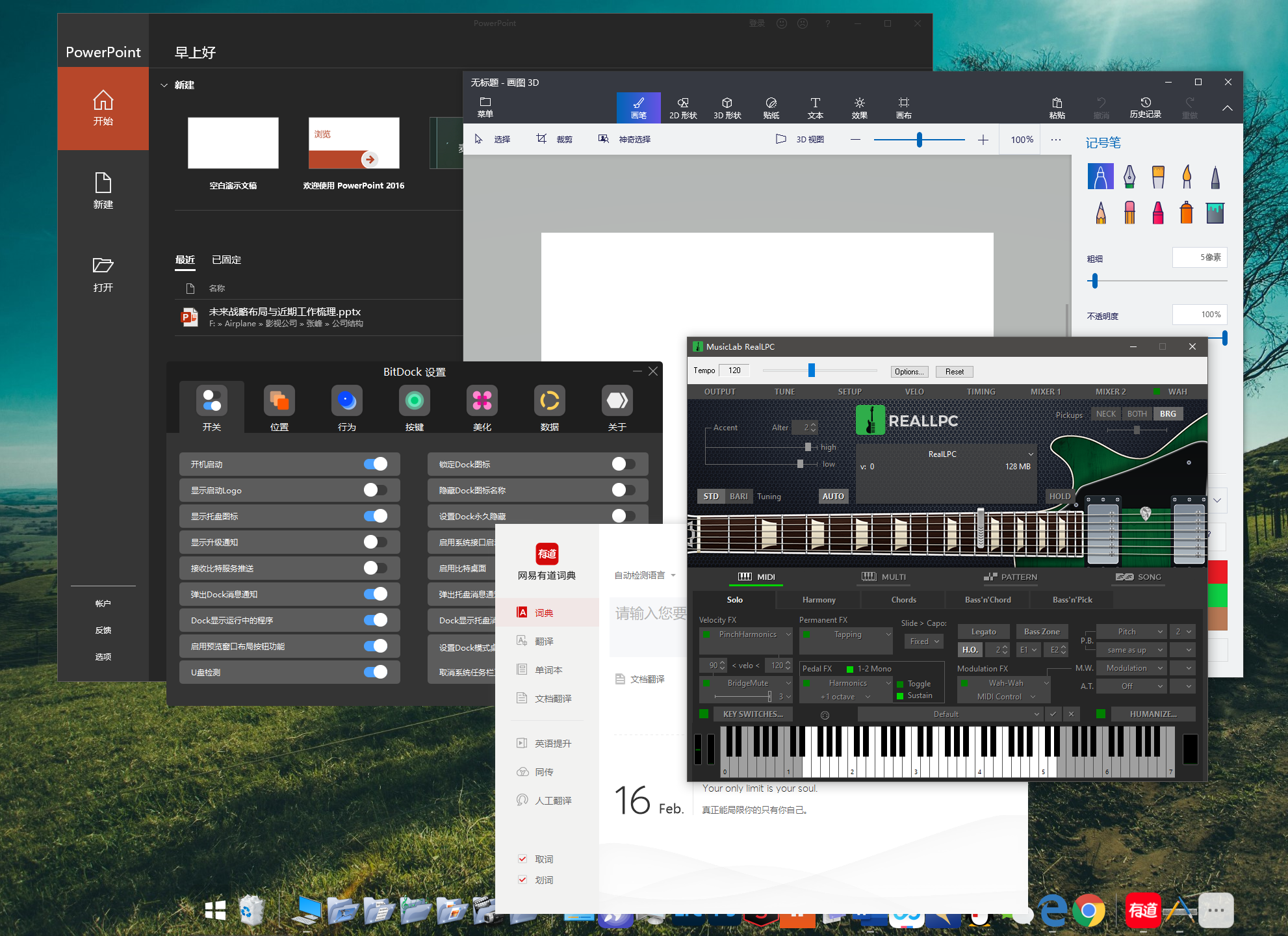The width and height of the screenshot is (1288, 936).
Task: Click the Windows start icon in dock
Action: pyautogui.click(x=215, y=910)
